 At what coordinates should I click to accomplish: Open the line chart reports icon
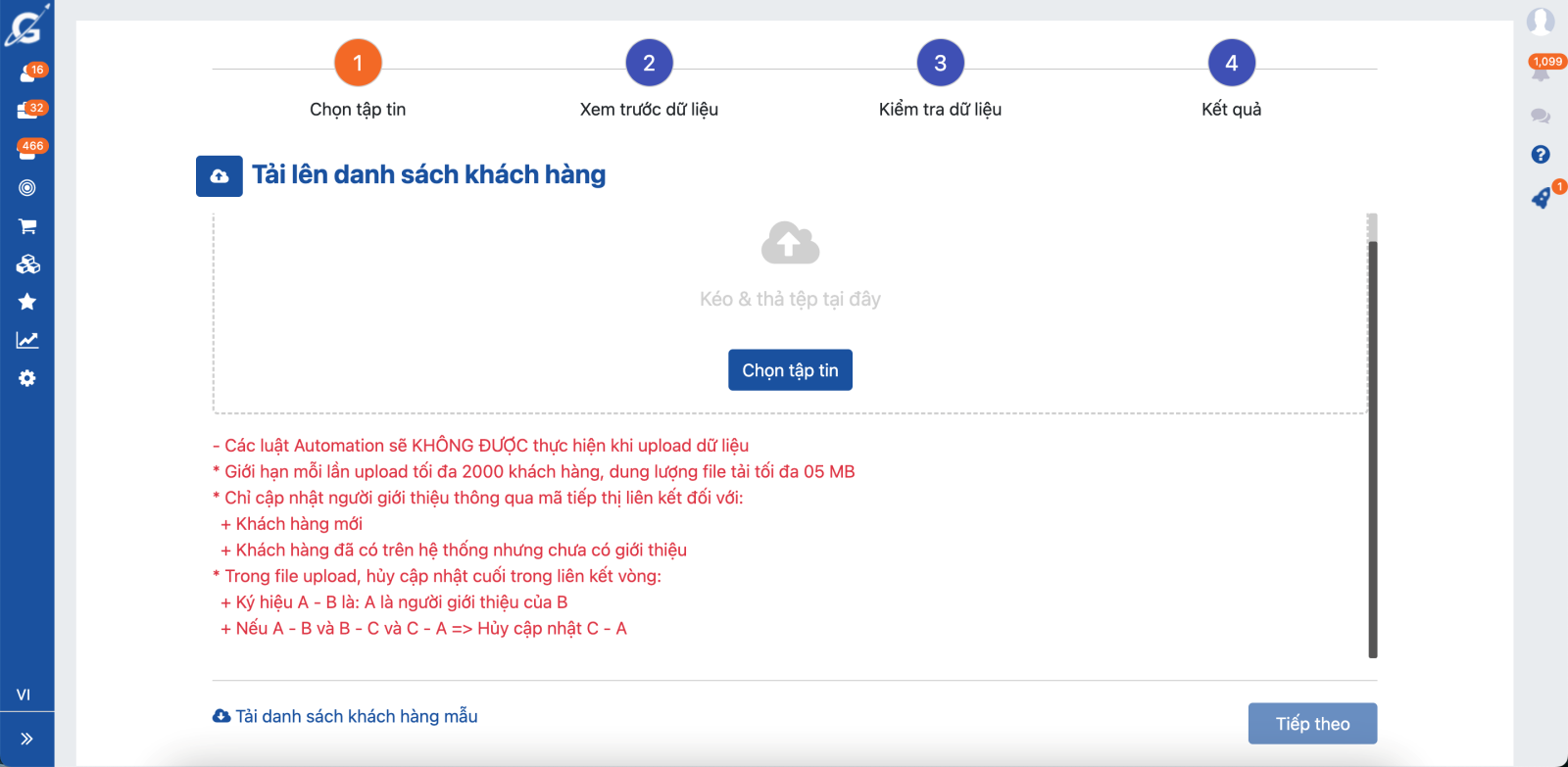click(x=27, y=340)
